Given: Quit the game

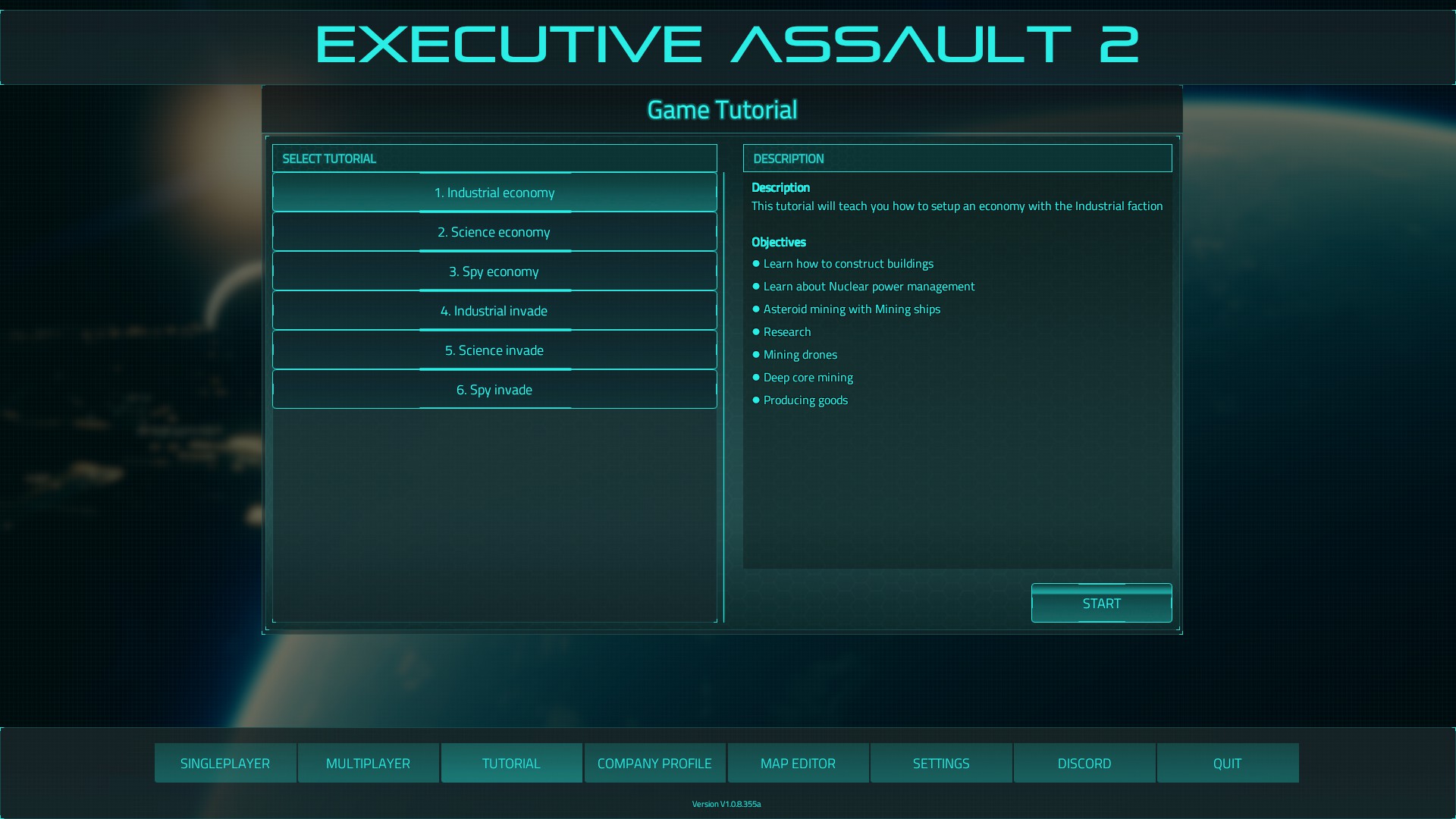Looking at the screenshot, I should [x=1228, y=763].
